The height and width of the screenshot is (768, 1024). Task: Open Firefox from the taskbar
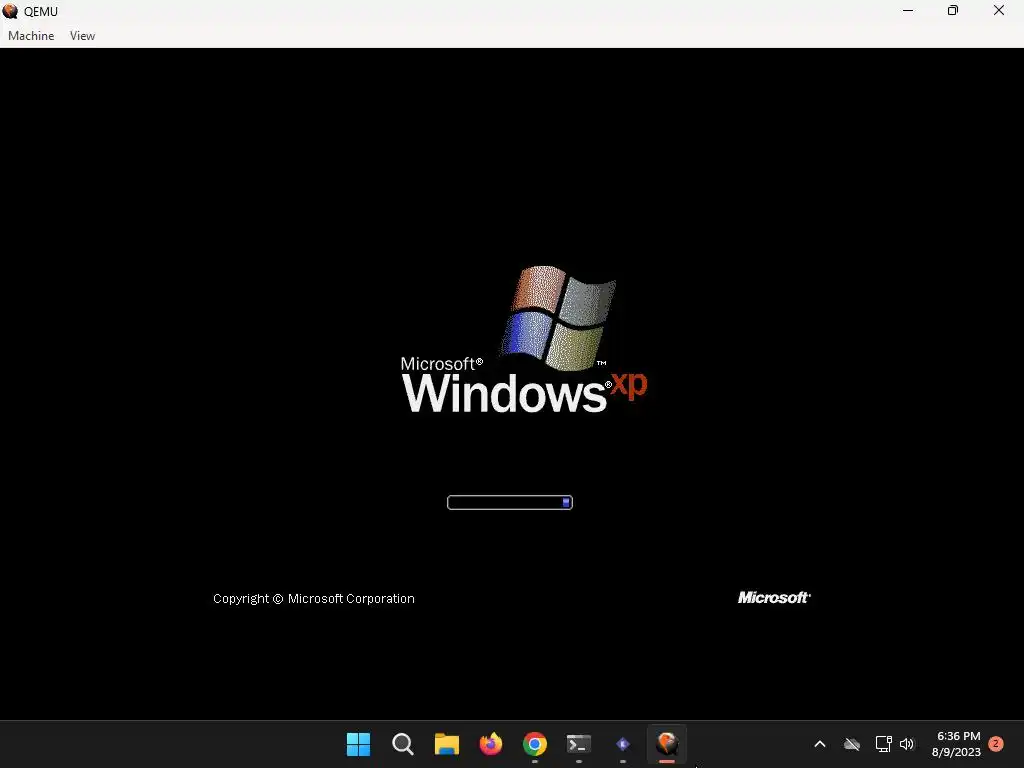pos(490,744)
